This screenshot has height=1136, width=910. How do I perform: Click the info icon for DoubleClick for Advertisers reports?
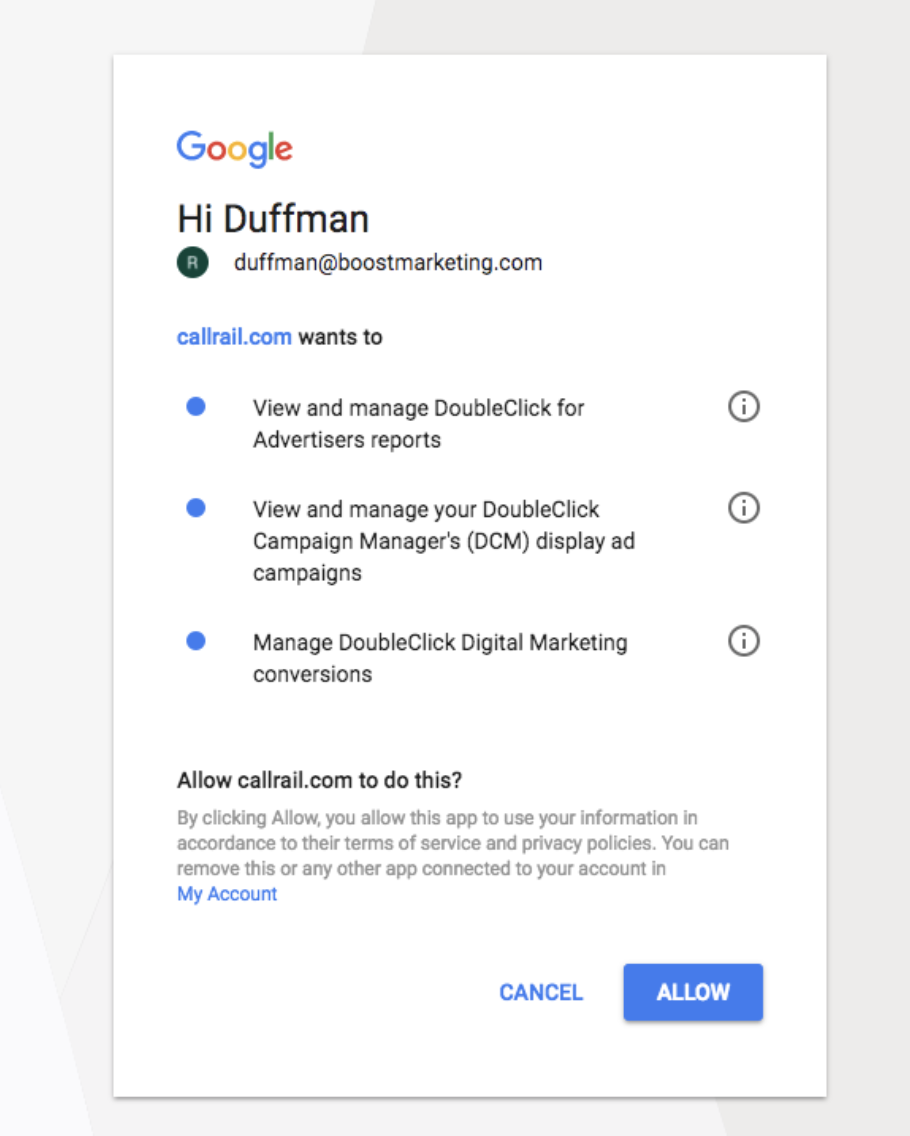(743, 406)
